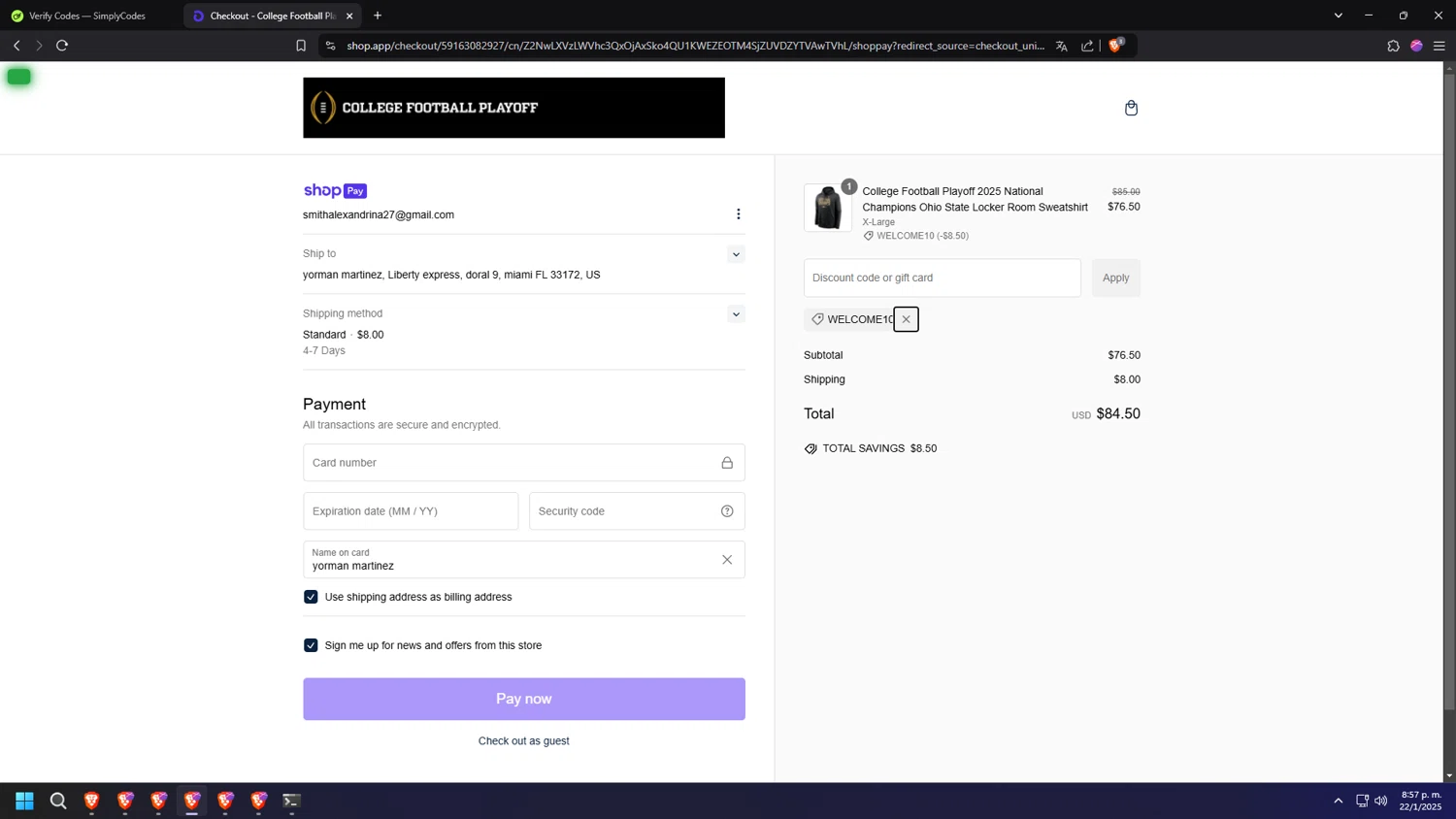Clear the Name on card field
This screenshot has width=1456, height=819.
727,560
